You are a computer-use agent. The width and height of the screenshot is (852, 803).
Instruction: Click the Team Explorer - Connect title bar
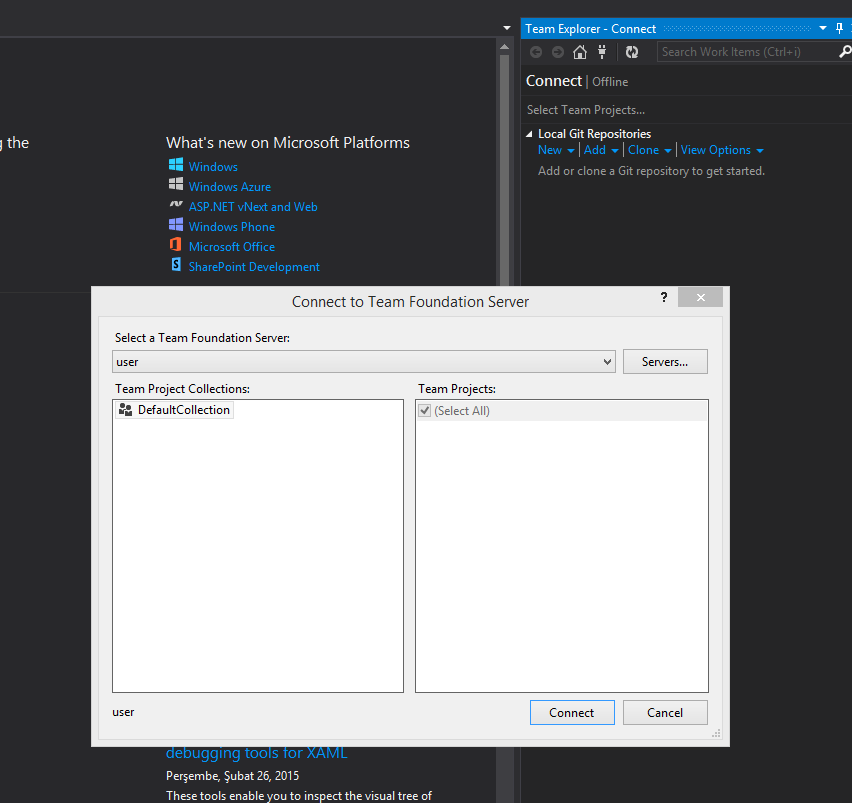590,29
